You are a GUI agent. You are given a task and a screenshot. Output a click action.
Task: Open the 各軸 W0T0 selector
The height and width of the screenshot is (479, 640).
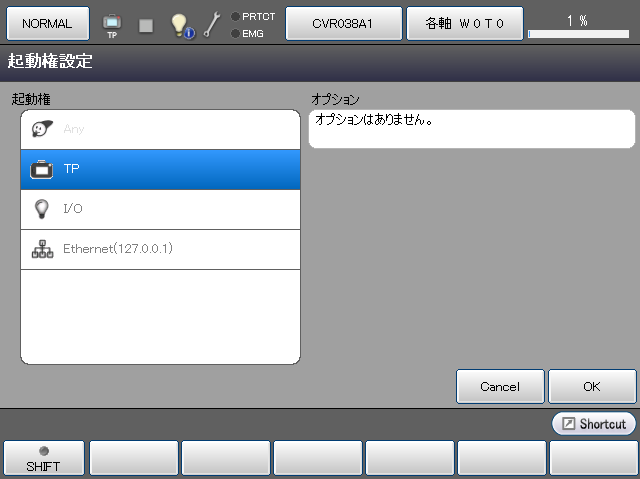[x=464, y=23]
